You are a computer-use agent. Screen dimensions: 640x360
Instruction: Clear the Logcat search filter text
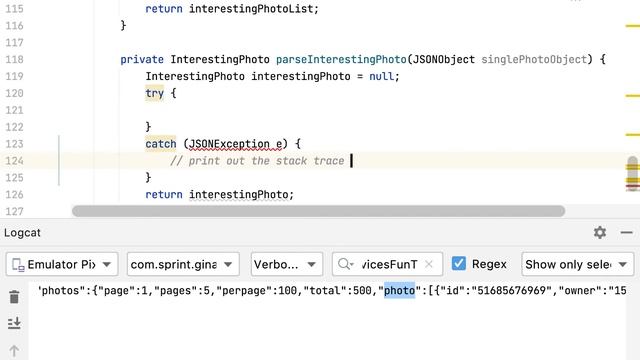429,264
